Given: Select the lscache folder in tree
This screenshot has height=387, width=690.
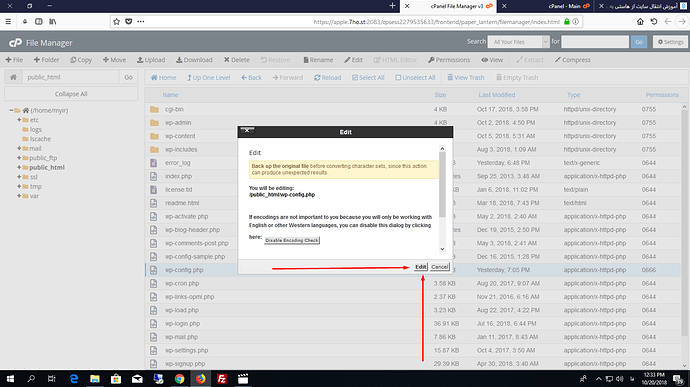Looking at the screenshot, I should click(40, 139).
